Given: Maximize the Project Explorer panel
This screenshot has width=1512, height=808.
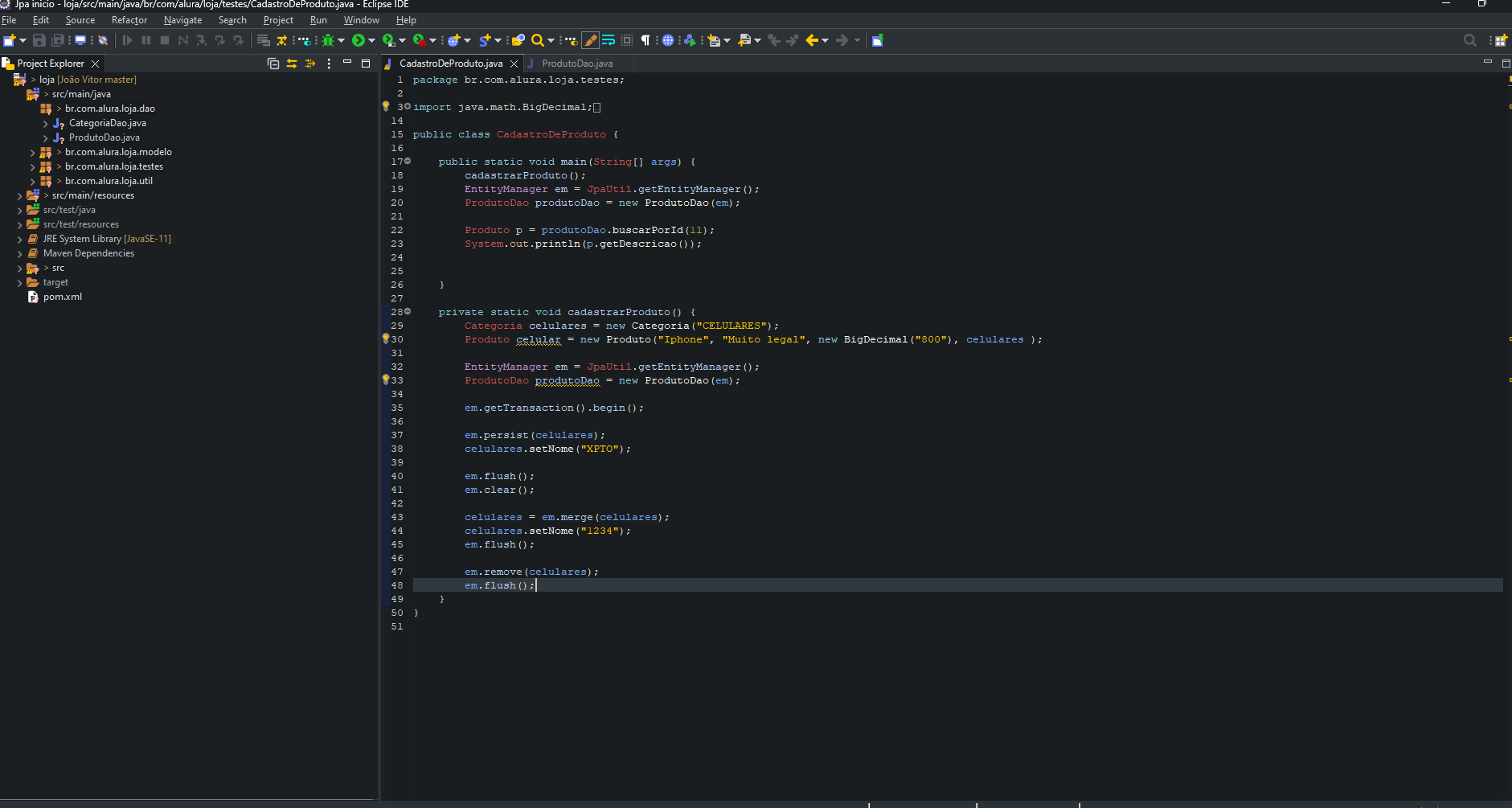Looking at the screenshot, I should click(x=366, y=64).
